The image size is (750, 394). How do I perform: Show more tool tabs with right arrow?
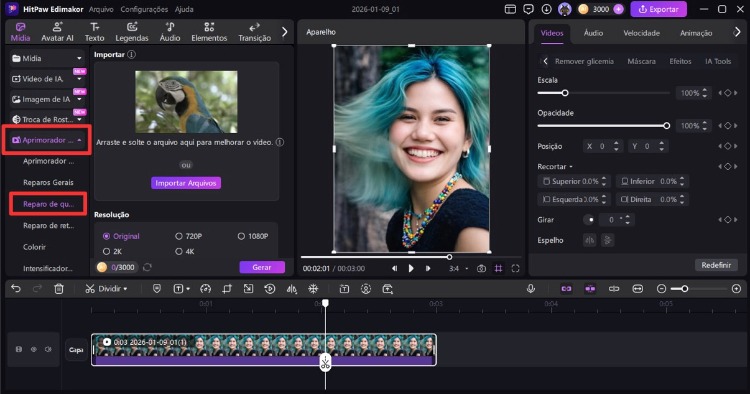coord(285,32)
